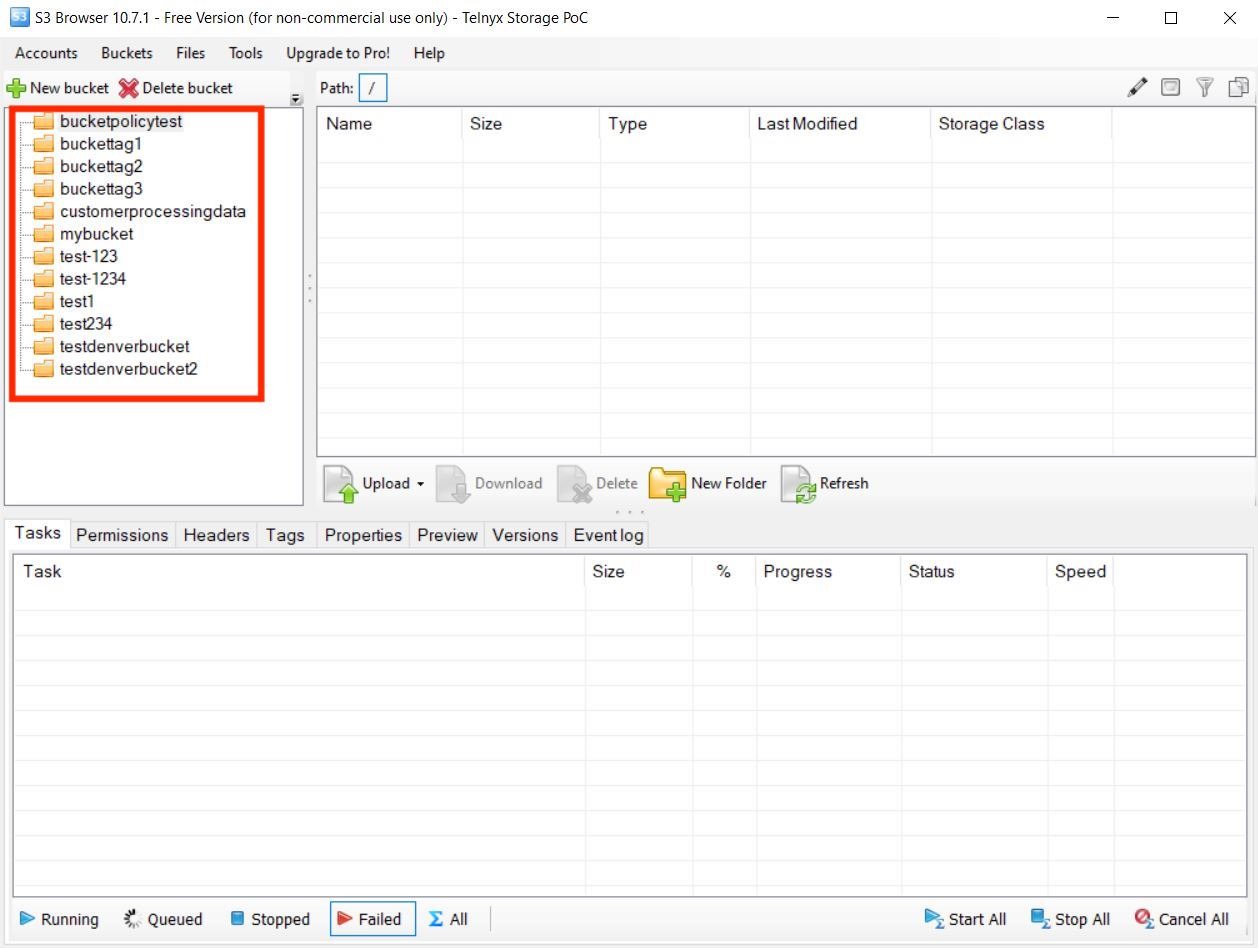Switch to the Headers tab
Viewport: 1258px width, 948px height.
pyautogui.click(x=216, y=535)
